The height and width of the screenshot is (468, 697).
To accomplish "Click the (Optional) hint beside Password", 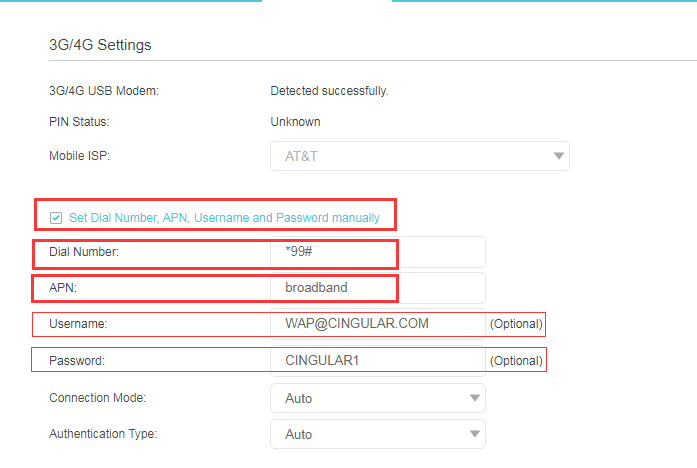I will tap(516, 360).
